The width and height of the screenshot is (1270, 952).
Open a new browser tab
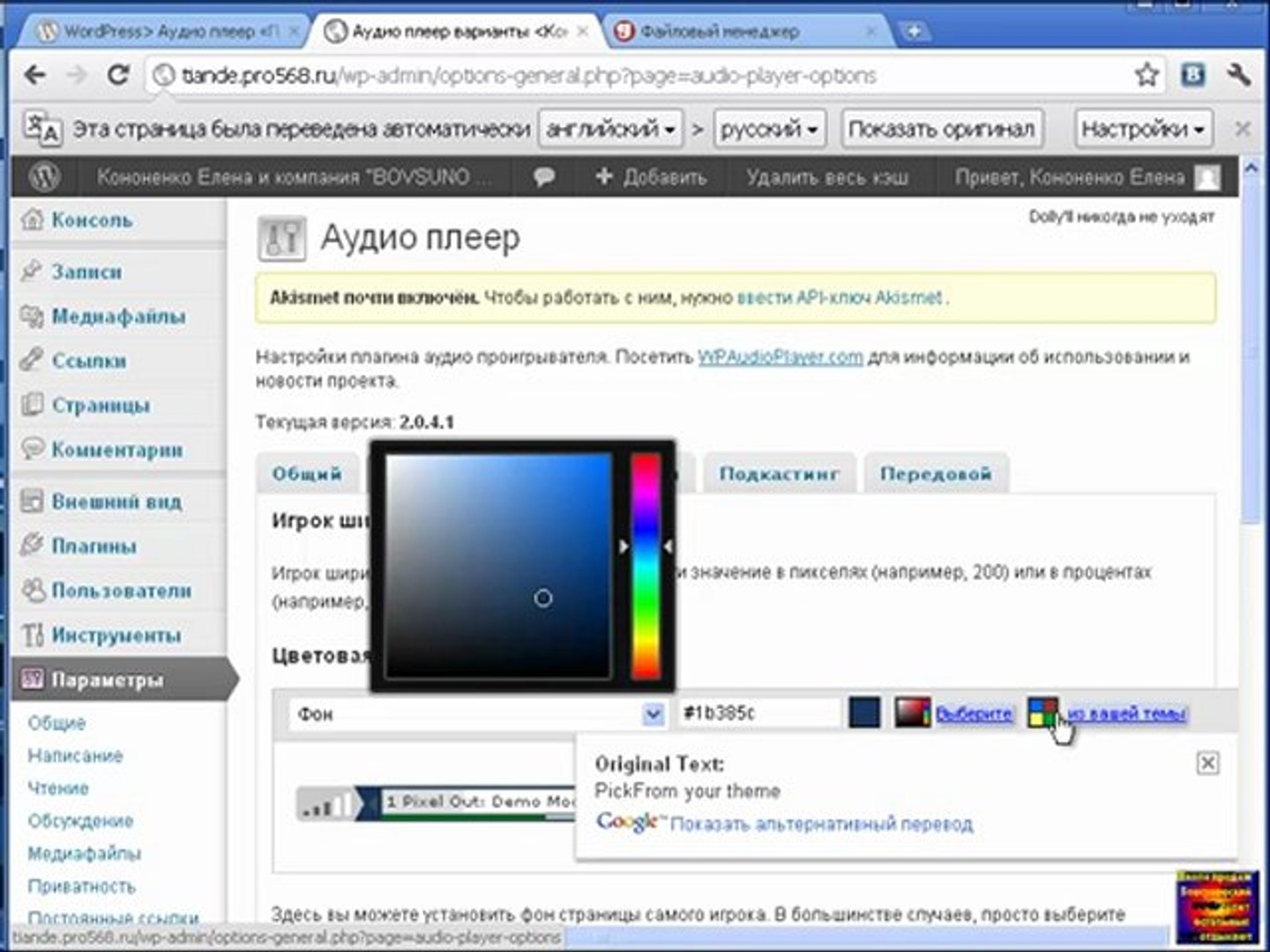(915, 32)
